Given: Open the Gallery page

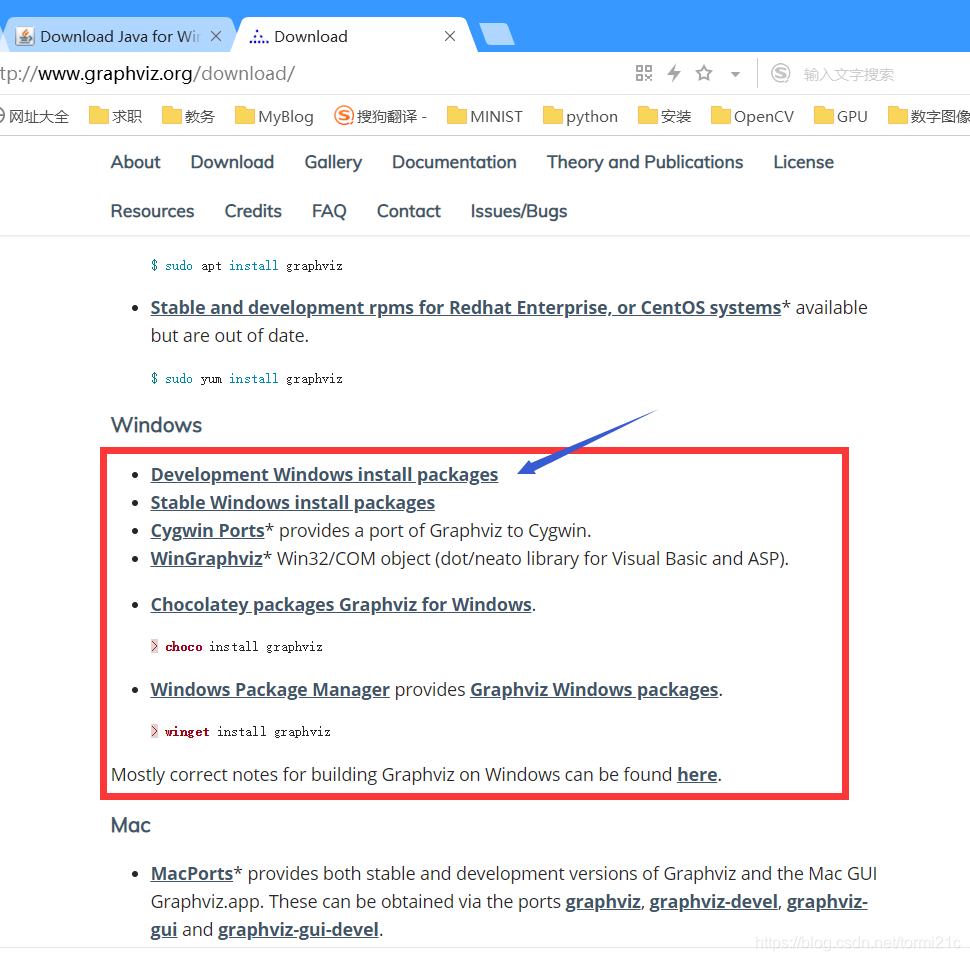Looking at the screenshot, I should (x=333, y=162).
